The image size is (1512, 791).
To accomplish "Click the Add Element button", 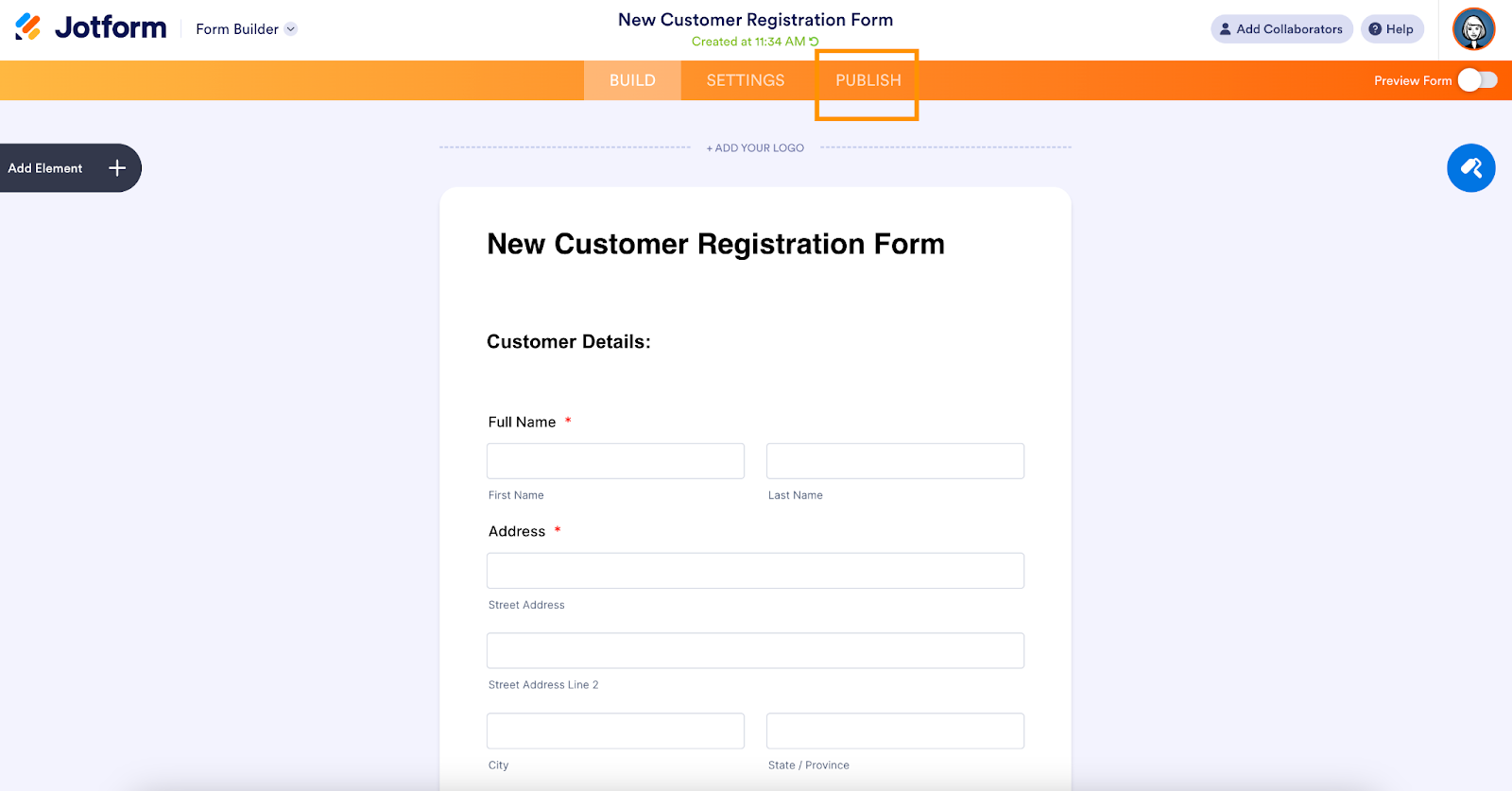I will pos(45,168).
